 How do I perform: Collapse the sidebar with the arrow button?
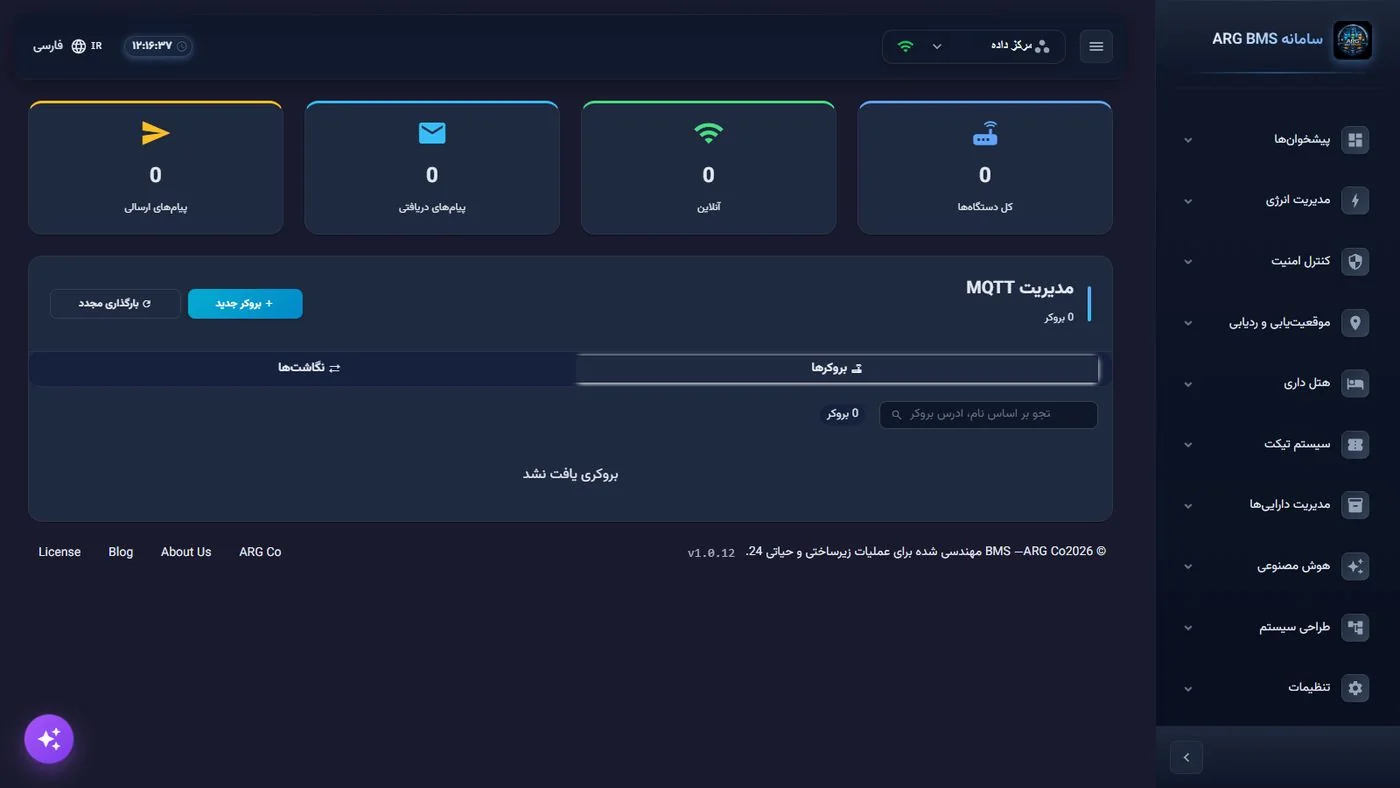pos(1186,757)
